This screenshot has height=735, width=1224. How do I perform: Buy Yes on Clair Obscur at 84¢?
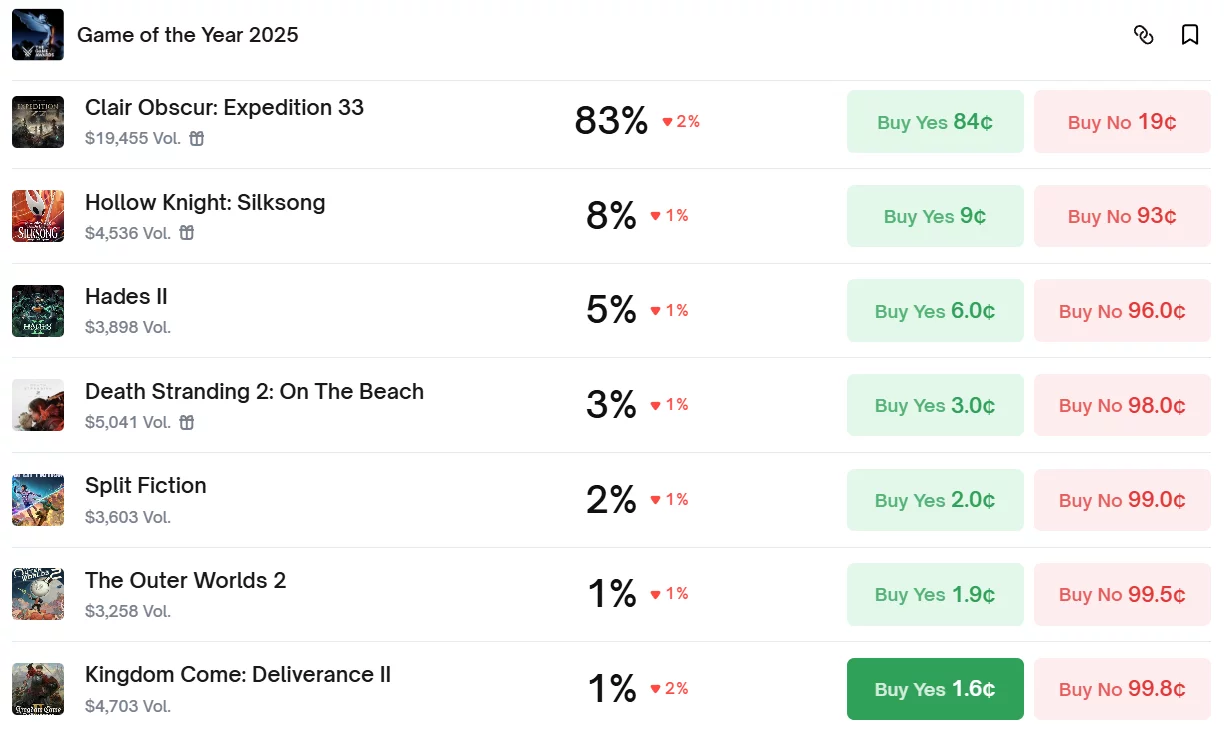(x=935, y=122)
